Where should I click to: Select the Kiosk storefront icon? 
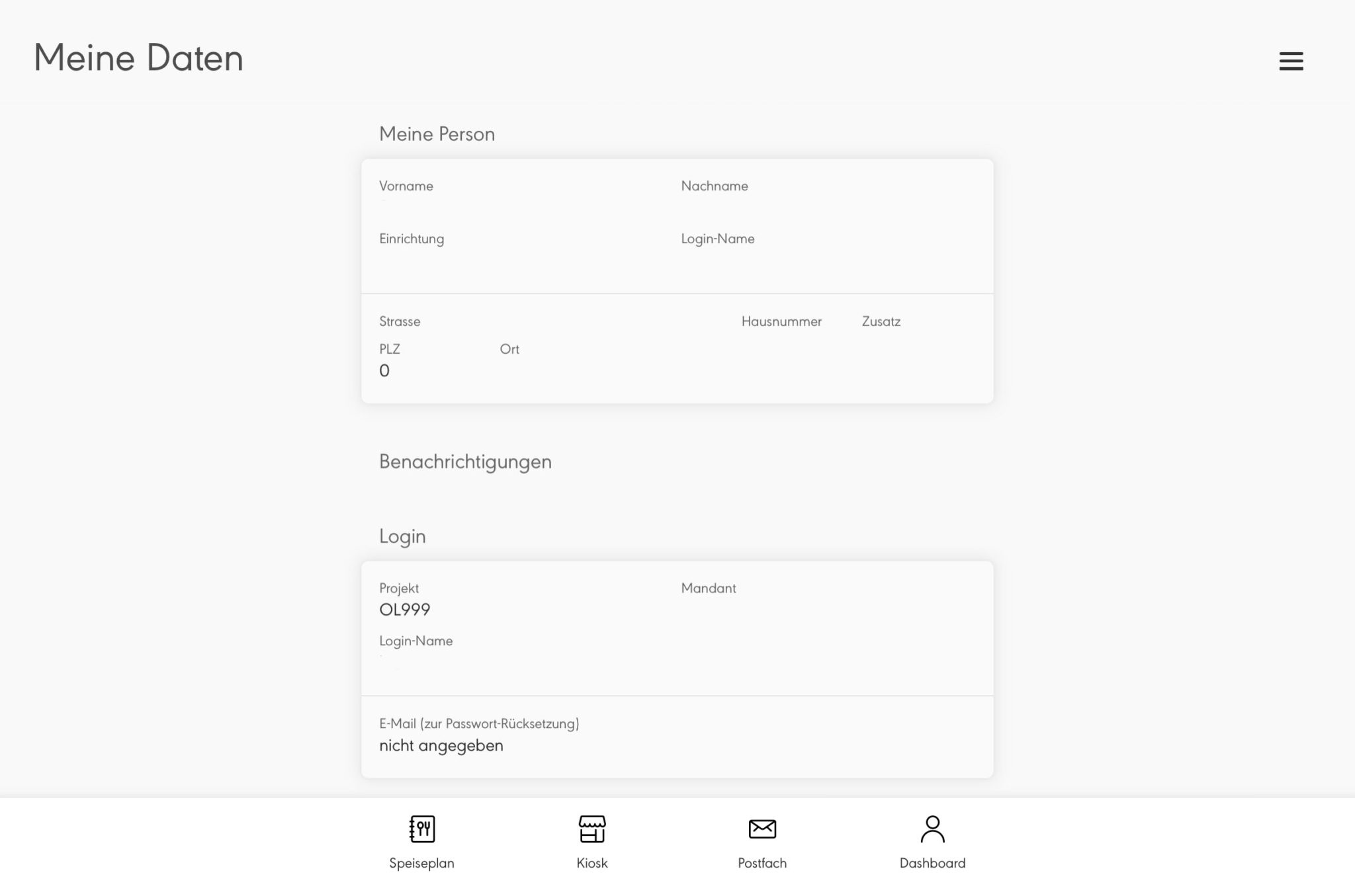pyautogui.click(x=592, y=827)
